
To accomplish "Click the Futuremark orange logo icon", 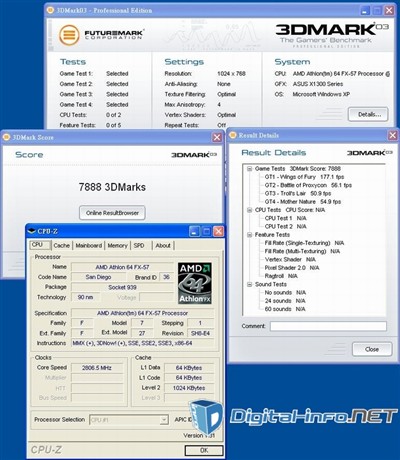I will coord(69,35).
